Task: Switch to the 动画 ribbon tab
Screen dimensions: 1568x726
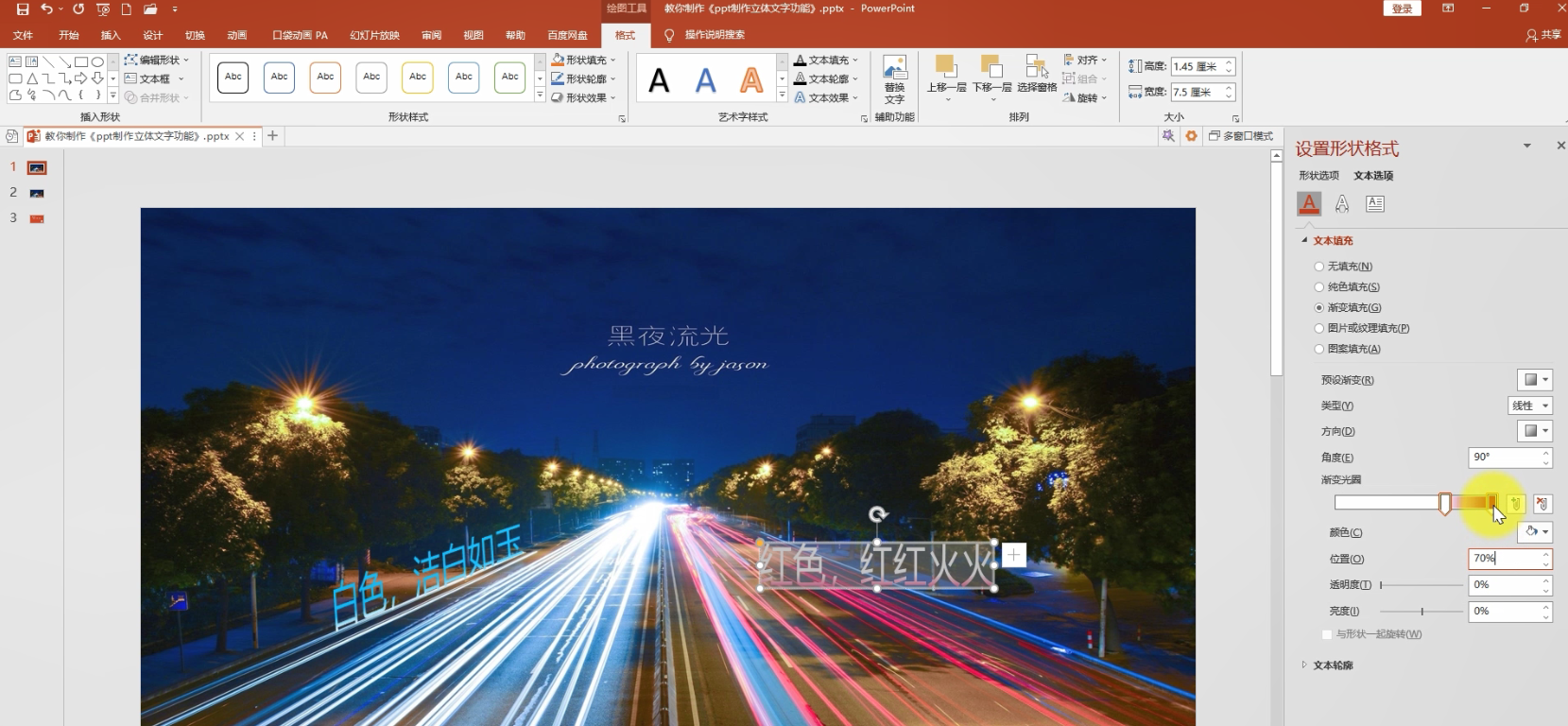Action: tap(237, 35)
